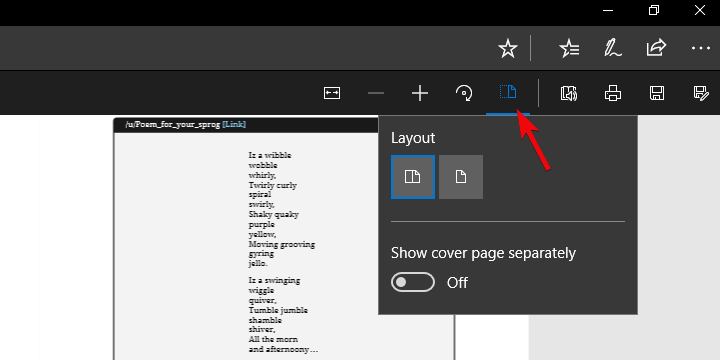Click the Read aloud icon
This screenshot has width=720, height=360.
[568, 93]
